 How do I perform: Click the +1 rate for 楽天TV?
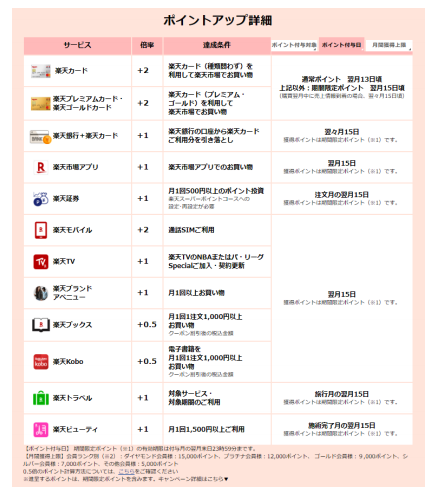pyautogui.click(x=143, y=261)
